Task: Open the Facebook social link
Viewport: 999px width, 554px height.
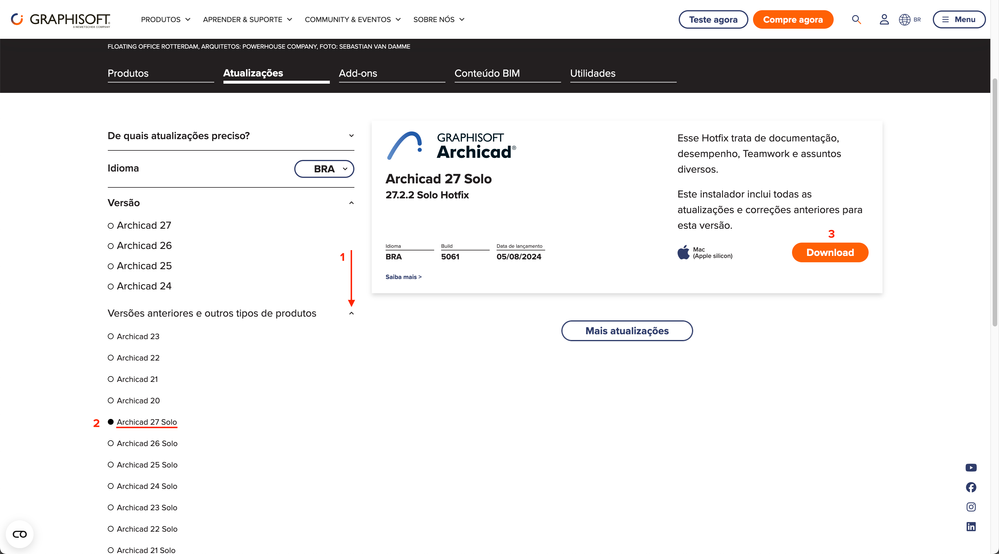Action: [x=971, y=487]
